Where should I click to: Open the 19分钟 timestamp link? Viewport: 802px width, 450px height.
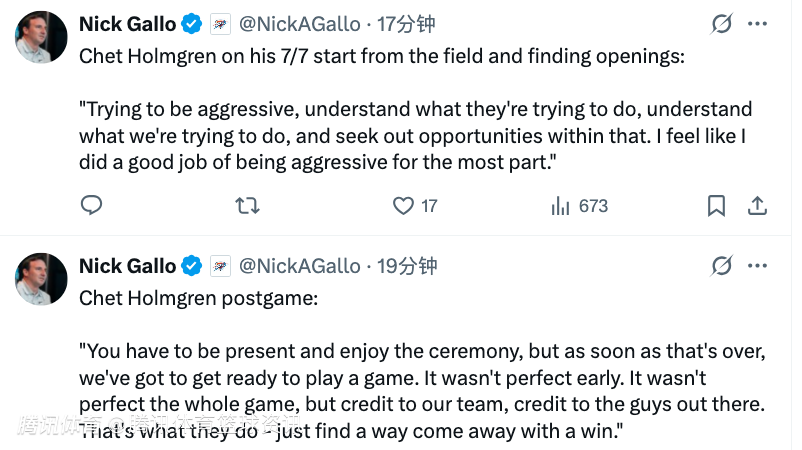406,265
